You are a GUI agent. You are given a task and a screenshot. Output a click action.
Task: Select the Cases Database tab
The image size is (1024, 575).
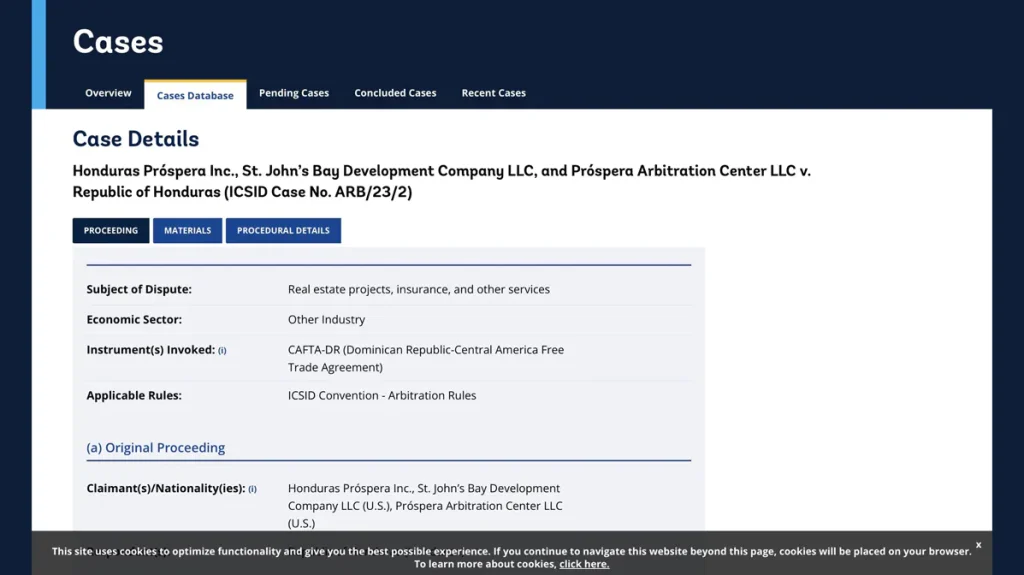click(x=195, y=95)
